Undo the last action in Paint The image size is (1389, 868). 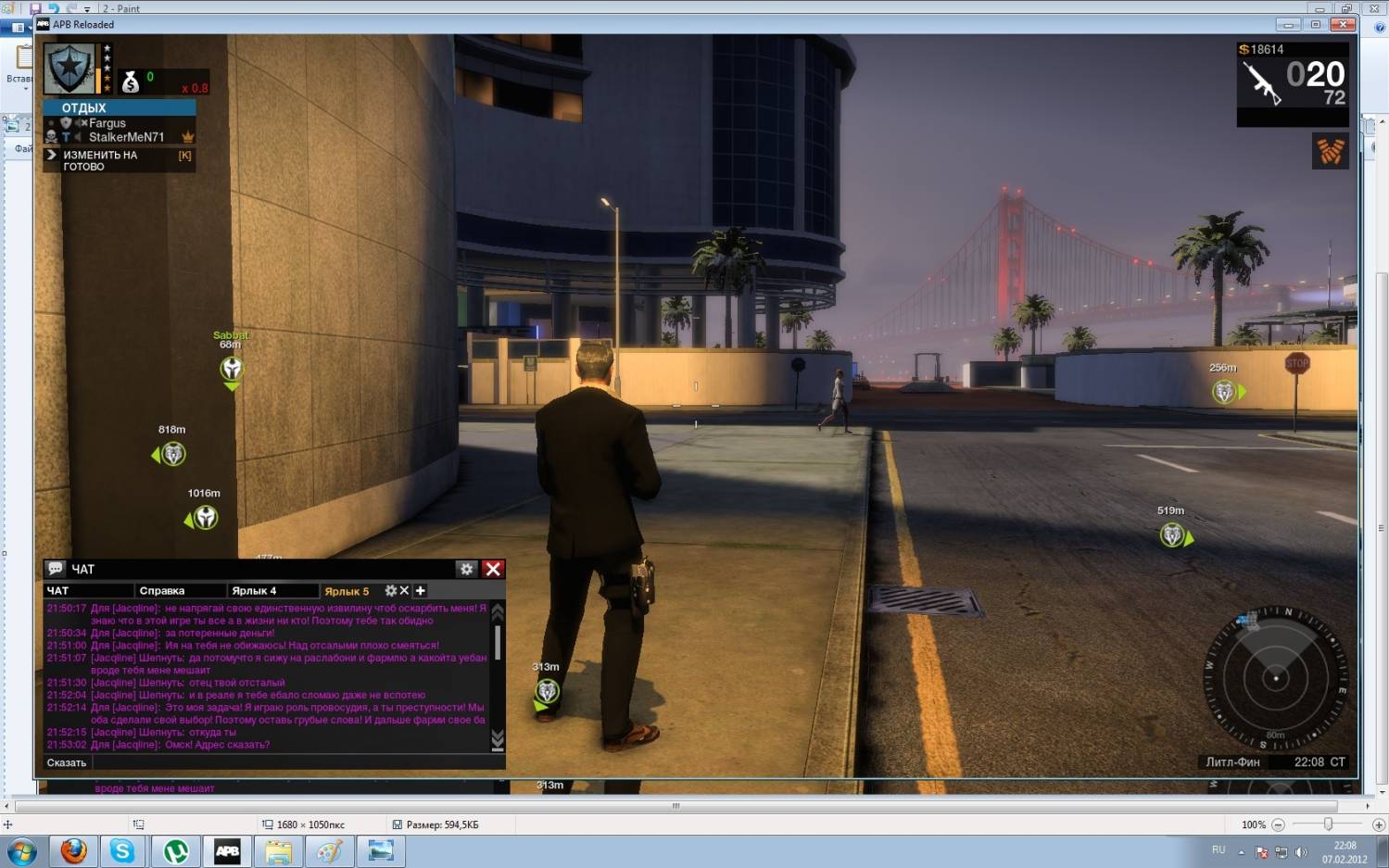point(53,8)
